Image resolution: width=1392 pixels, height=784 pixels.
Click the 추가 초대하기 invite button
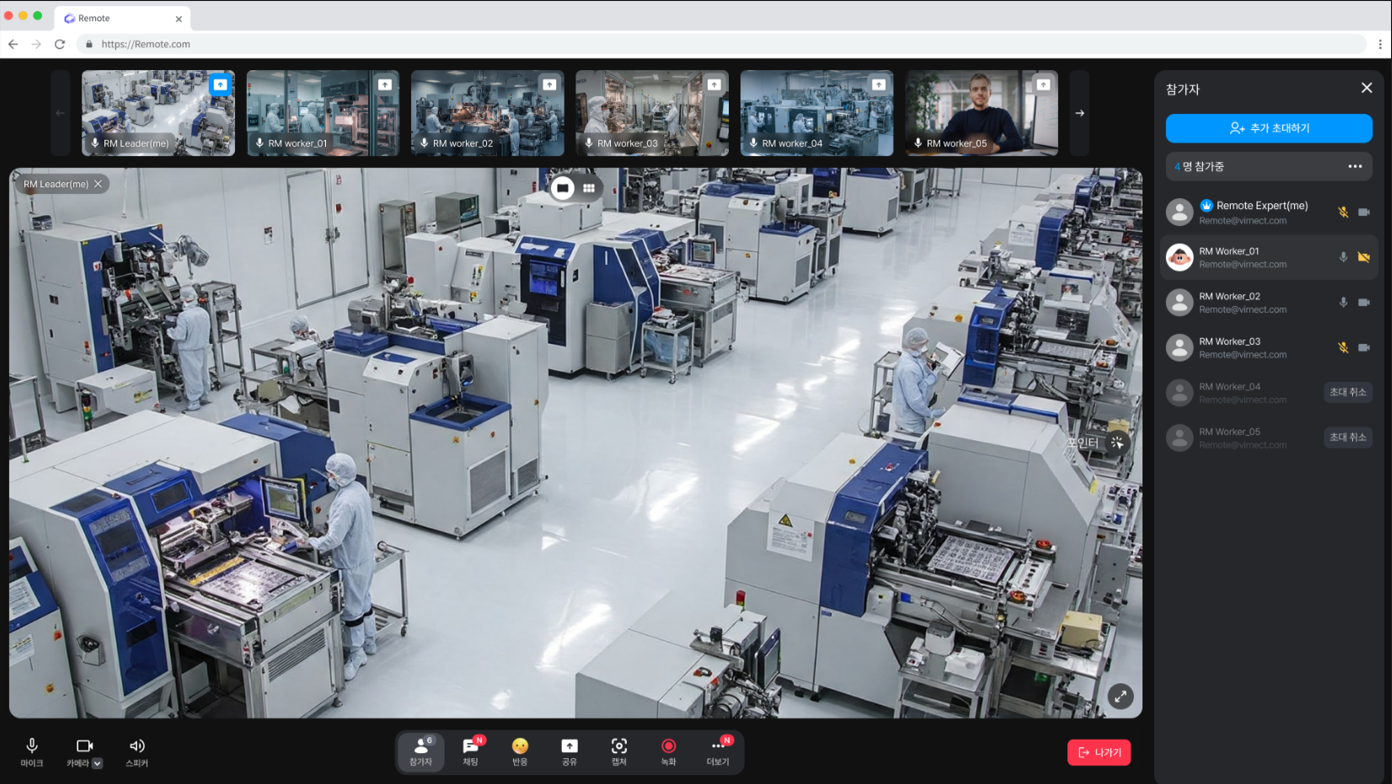1268,128
